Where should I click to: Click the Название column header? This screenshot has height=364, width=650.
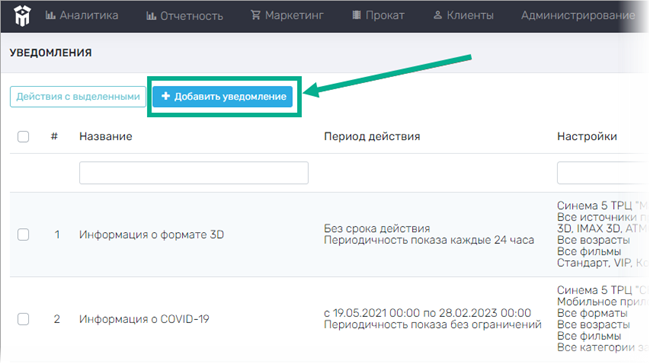click(x=106, y=136)
